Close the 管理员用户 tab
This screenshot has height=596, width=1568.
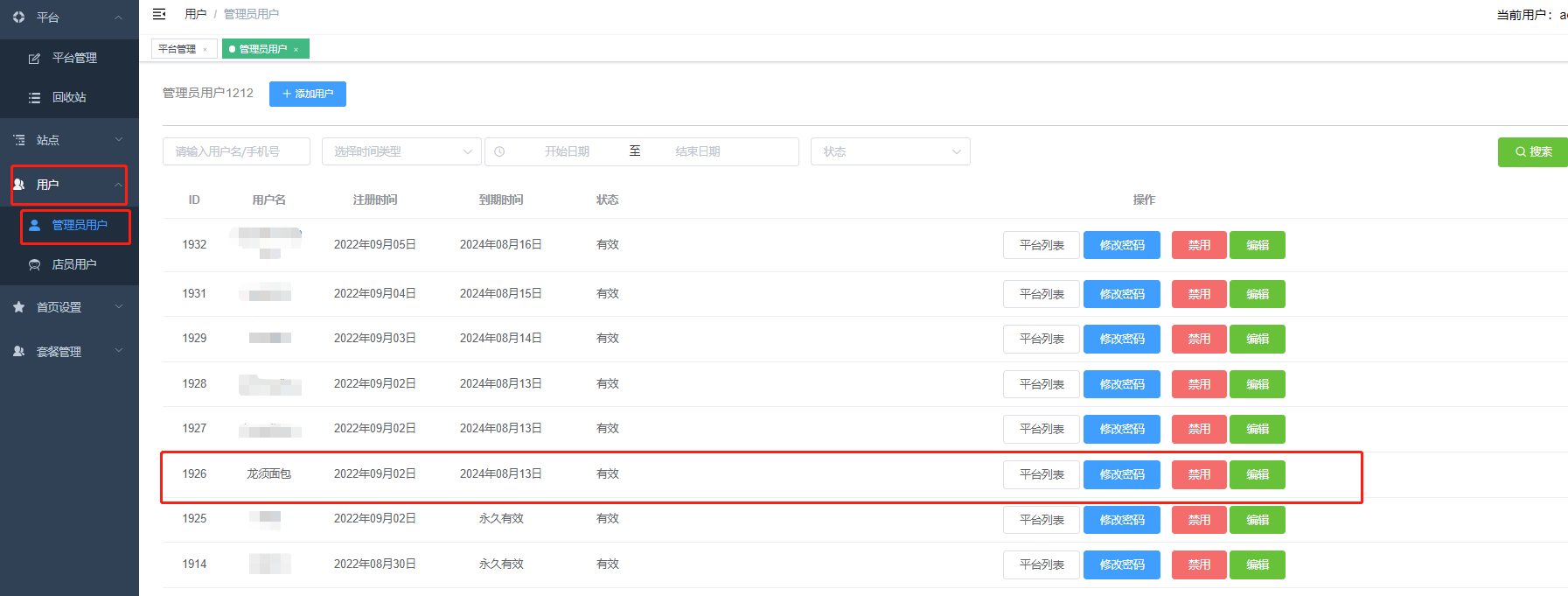pyautogui.click(x=296, y=50)
